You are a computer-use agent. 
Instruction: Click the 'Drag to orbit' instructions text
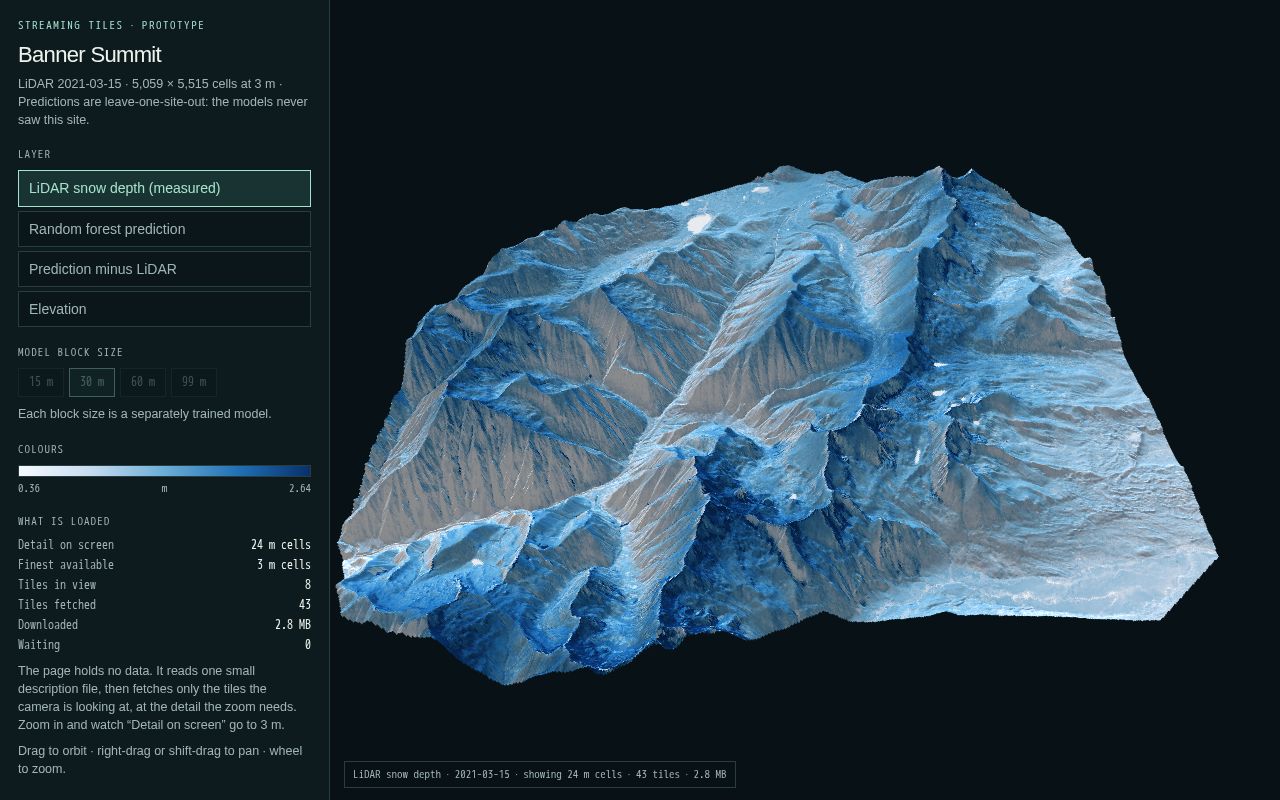160,760
